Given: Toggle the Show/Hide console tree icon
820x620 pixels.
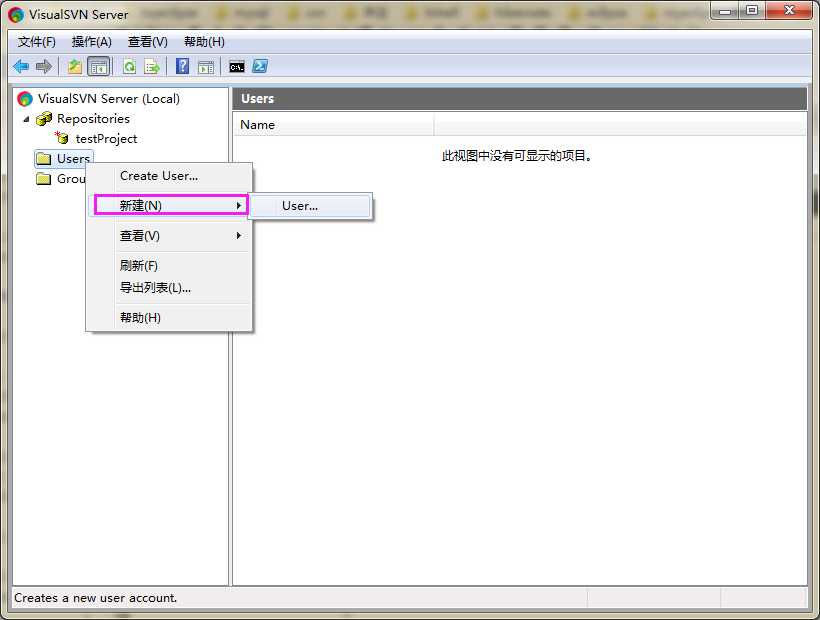Looking at the screenshot, I should 98,66.
